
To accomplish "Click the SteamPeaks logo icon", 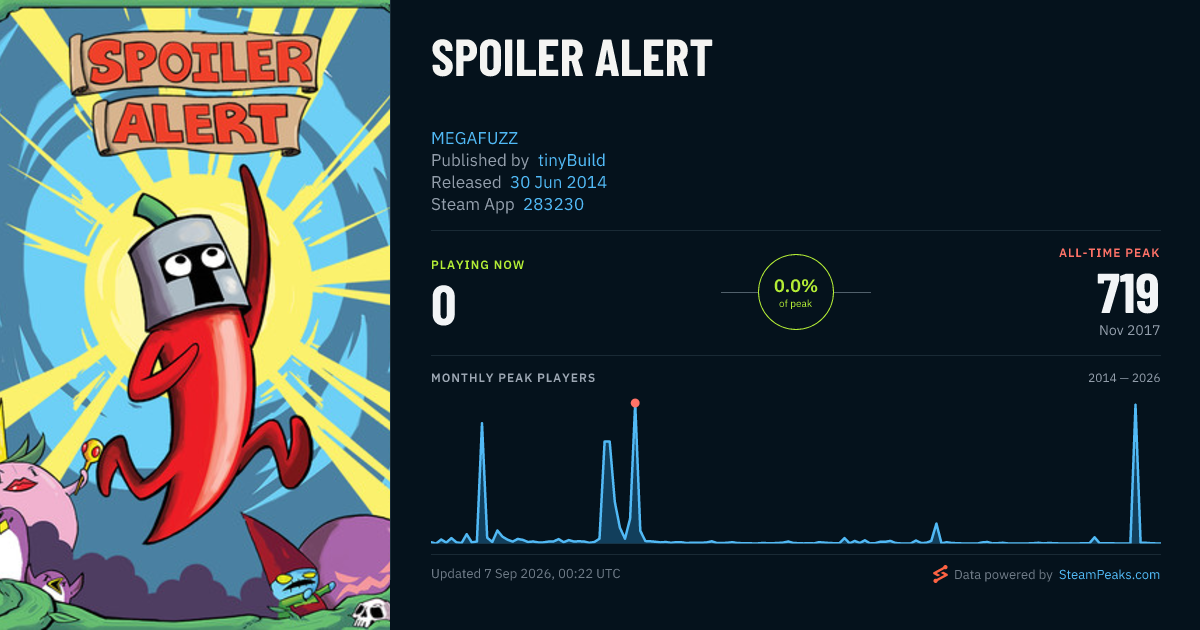I will pyautogui.click(x=940, y=574).
